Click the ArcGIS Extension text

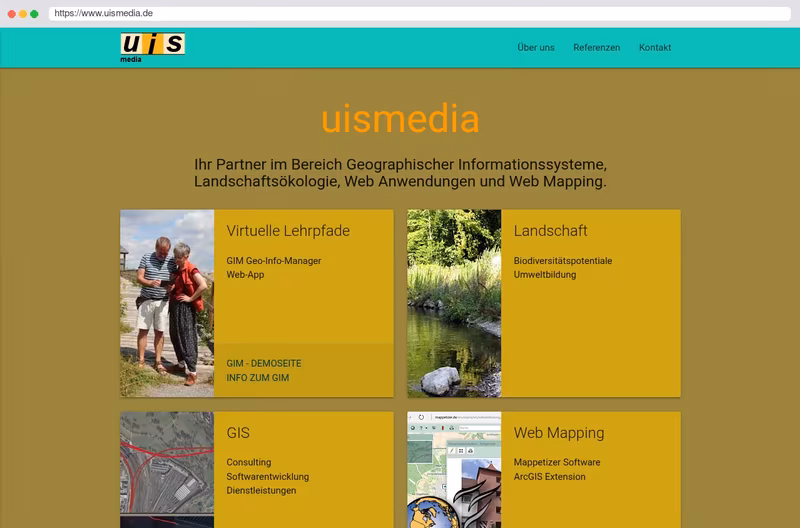pyautogui.click(x=549, y=476)
